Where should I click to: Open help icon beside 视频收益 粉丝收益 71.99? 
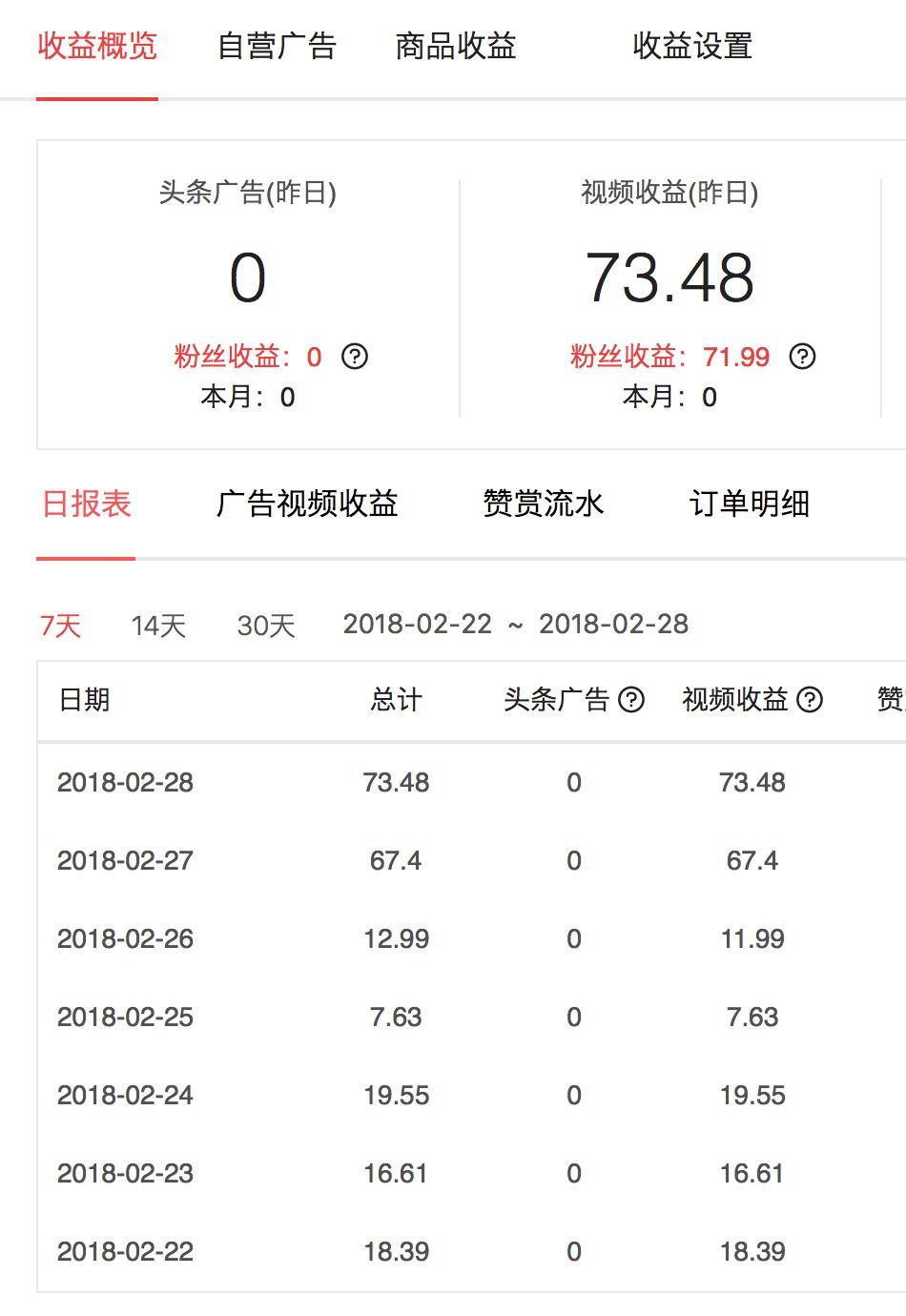[x=803, y=357]
